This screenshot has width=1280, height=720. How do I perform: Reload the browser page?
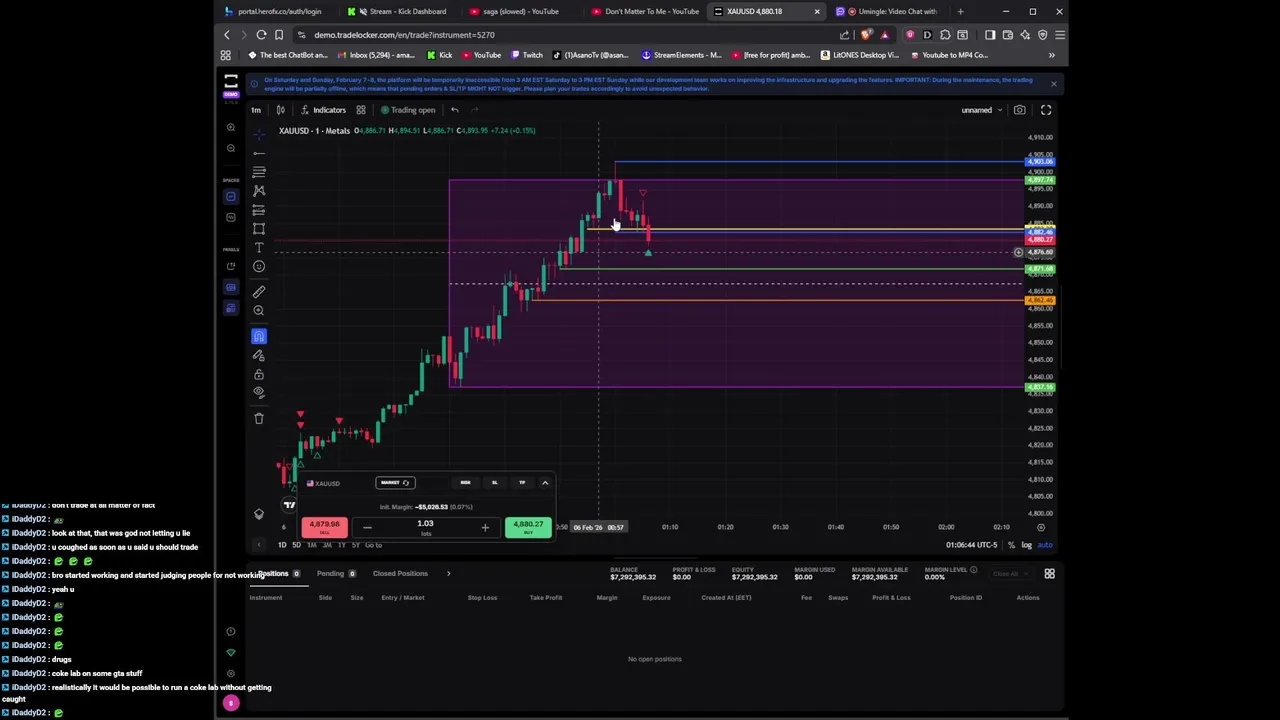pos(261,35)
